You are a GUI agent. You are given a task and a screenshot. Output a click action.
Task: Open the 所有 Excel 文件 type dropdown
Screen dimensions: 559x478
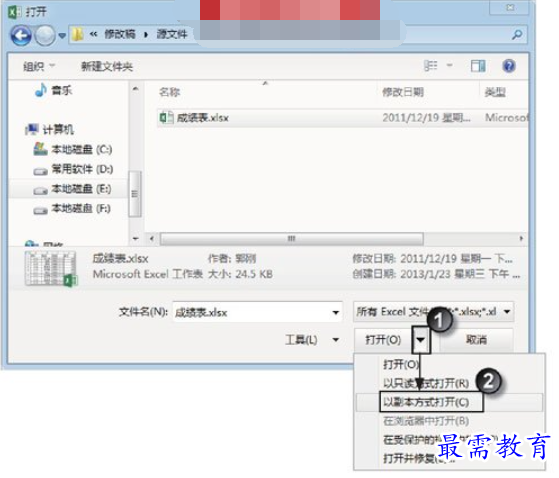coord(434,312)
